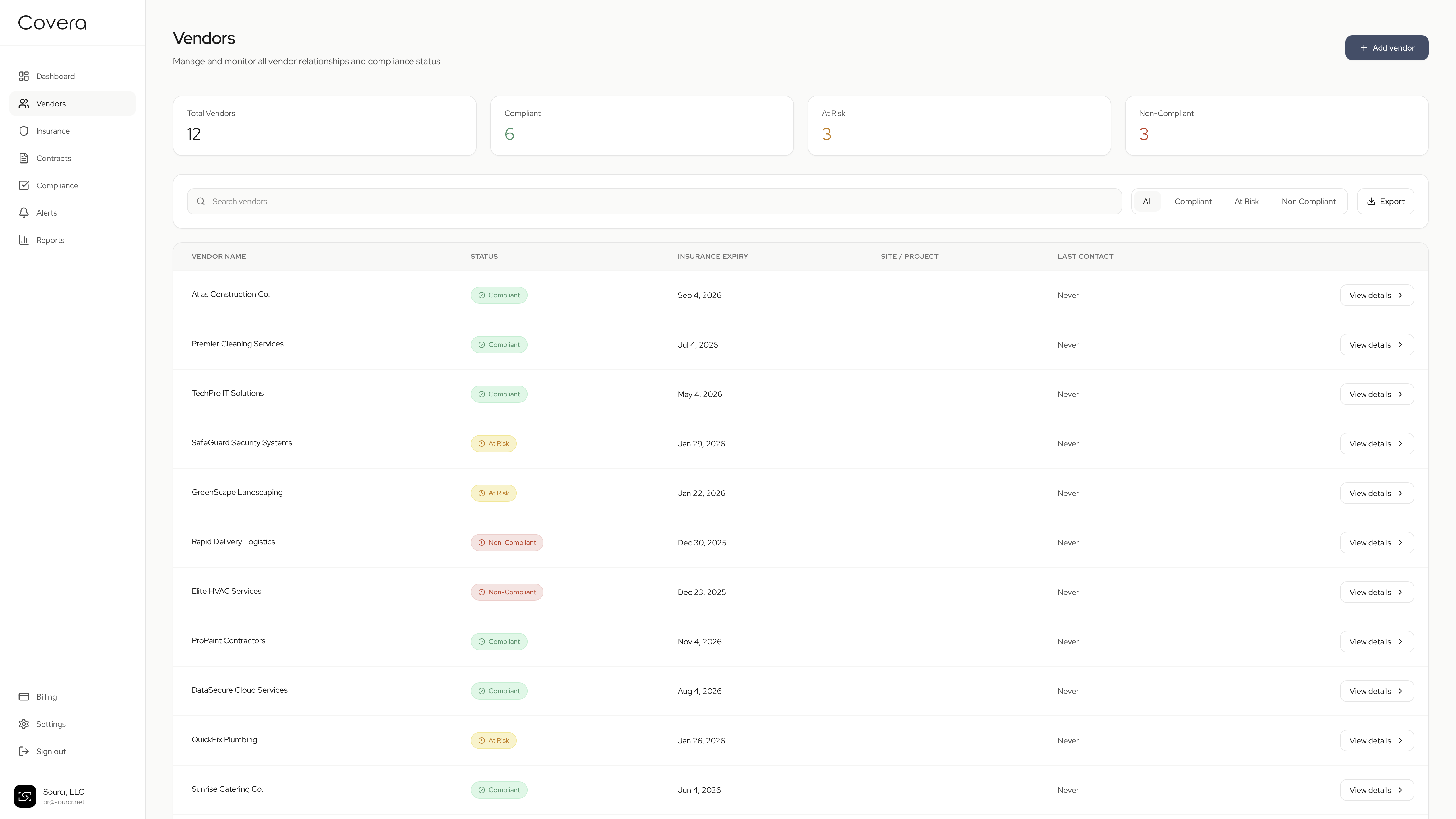Open the Settings gear icon
Image resolution: width=1456 pixels, height=819 pixels.
[24, 724]
